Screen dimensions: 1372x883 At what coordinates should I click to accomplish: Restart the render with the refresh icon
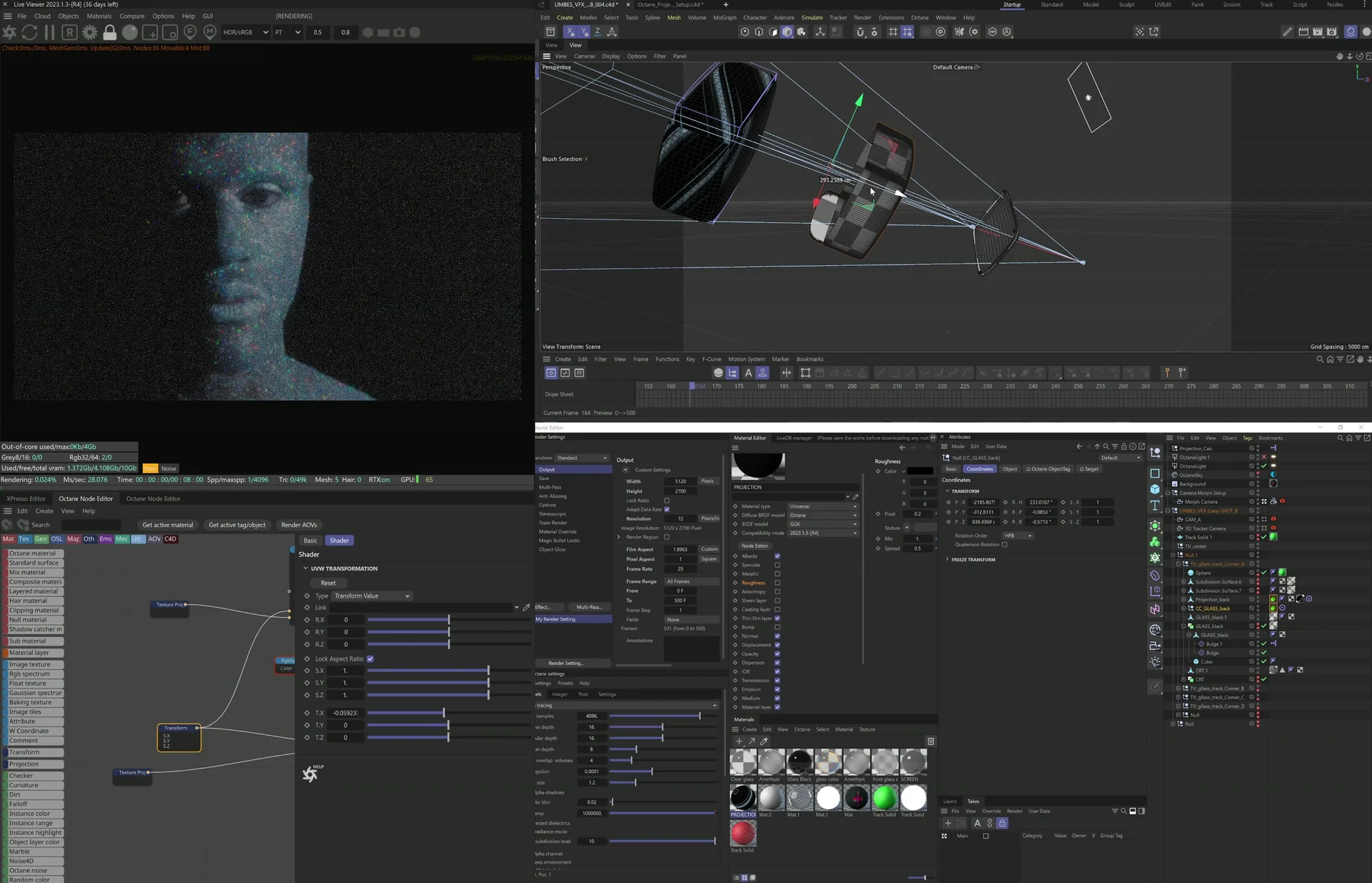30,32
